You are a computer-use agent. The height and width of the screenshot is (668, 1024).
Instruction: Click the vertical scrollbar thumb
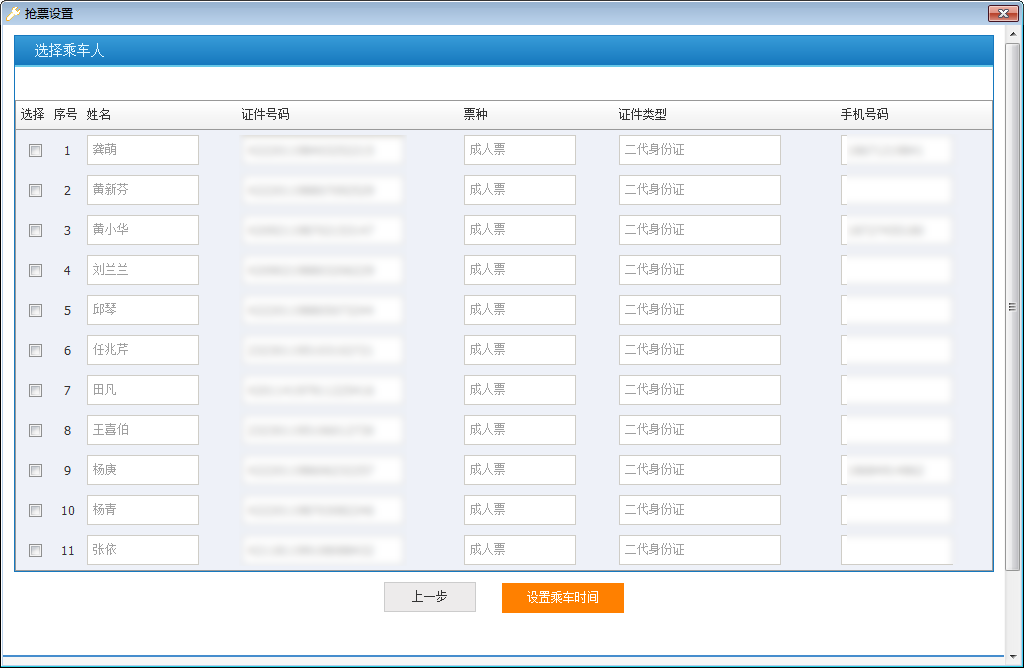1012,307
